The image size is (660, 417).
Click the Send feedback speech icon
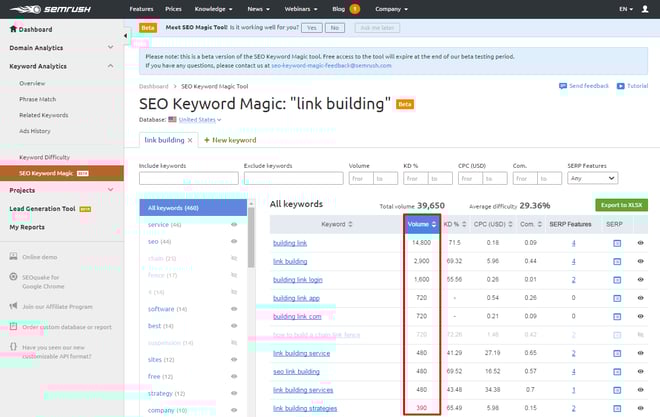click(563, 86)
